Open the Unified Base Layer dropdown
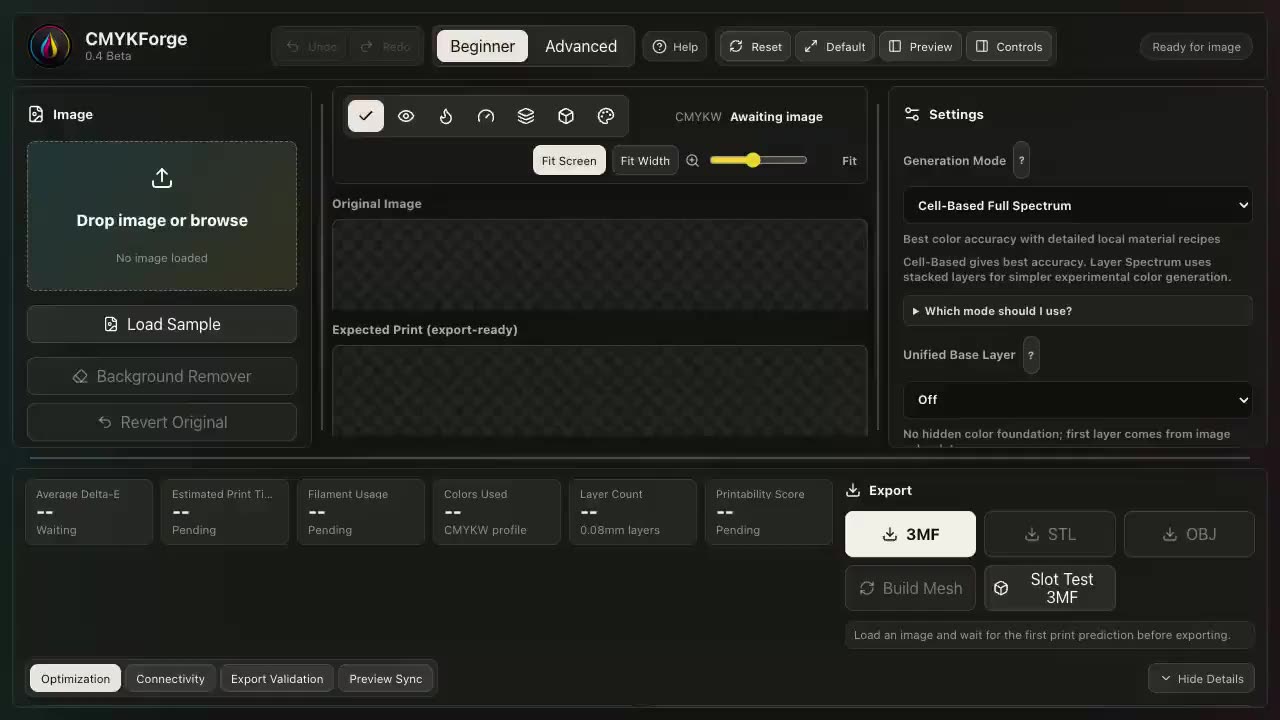This screenshot has width=1280, height=720. pyautogui.click(x=1078, y=399)
